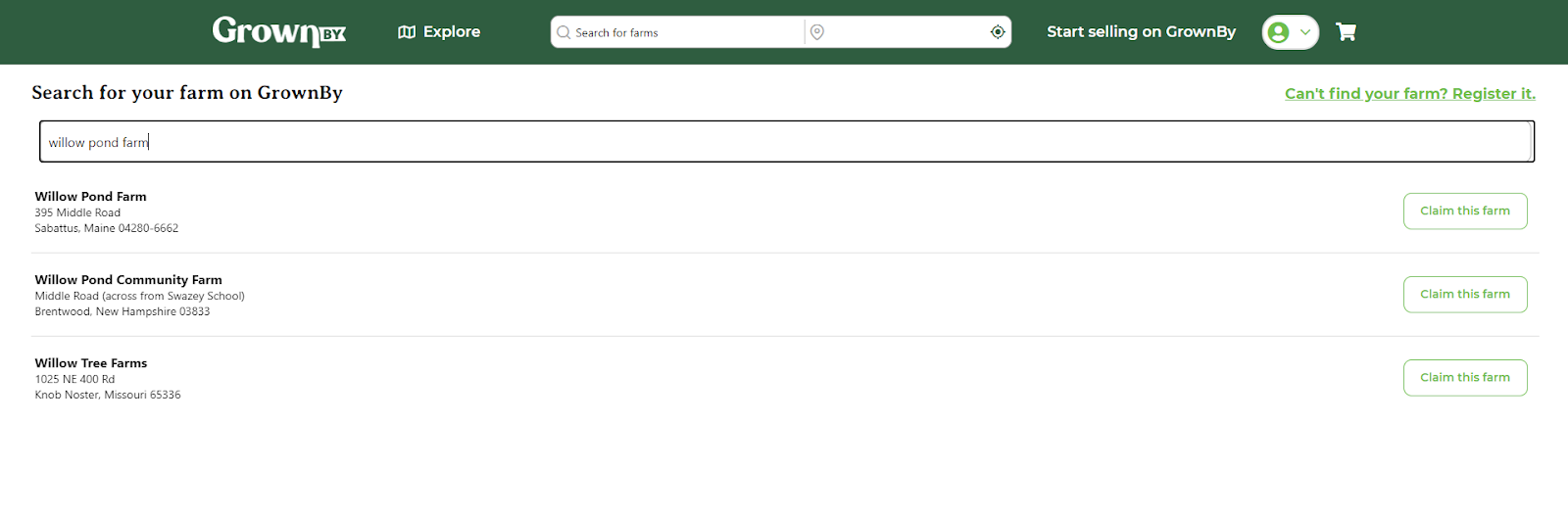
Task: Click Sabattus, Maine 04280-6662 text
Action: tap(107, 228)
